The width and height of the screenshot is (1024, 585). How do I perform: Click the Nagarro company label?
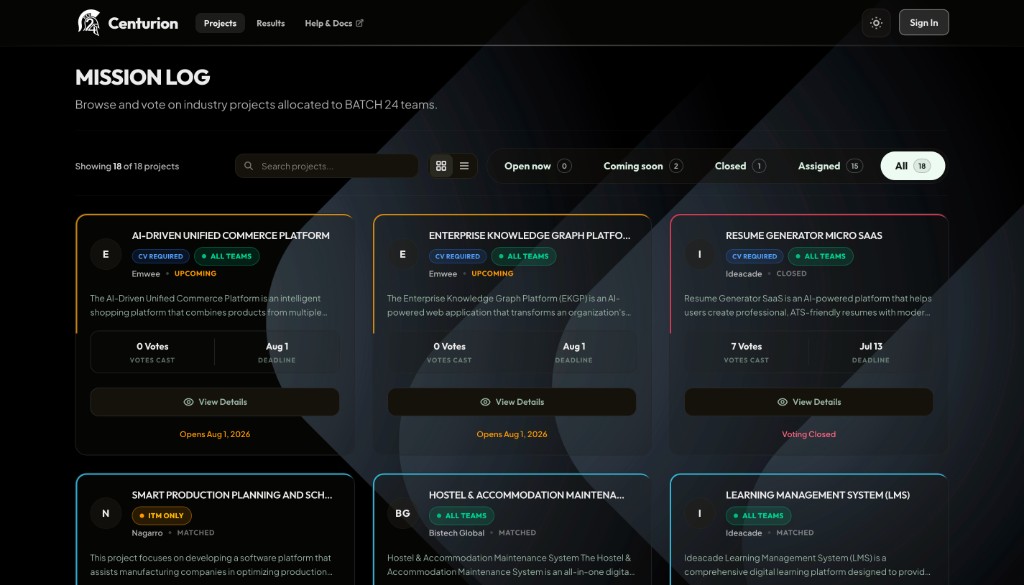pyautogui.click(x=147, y=533)
